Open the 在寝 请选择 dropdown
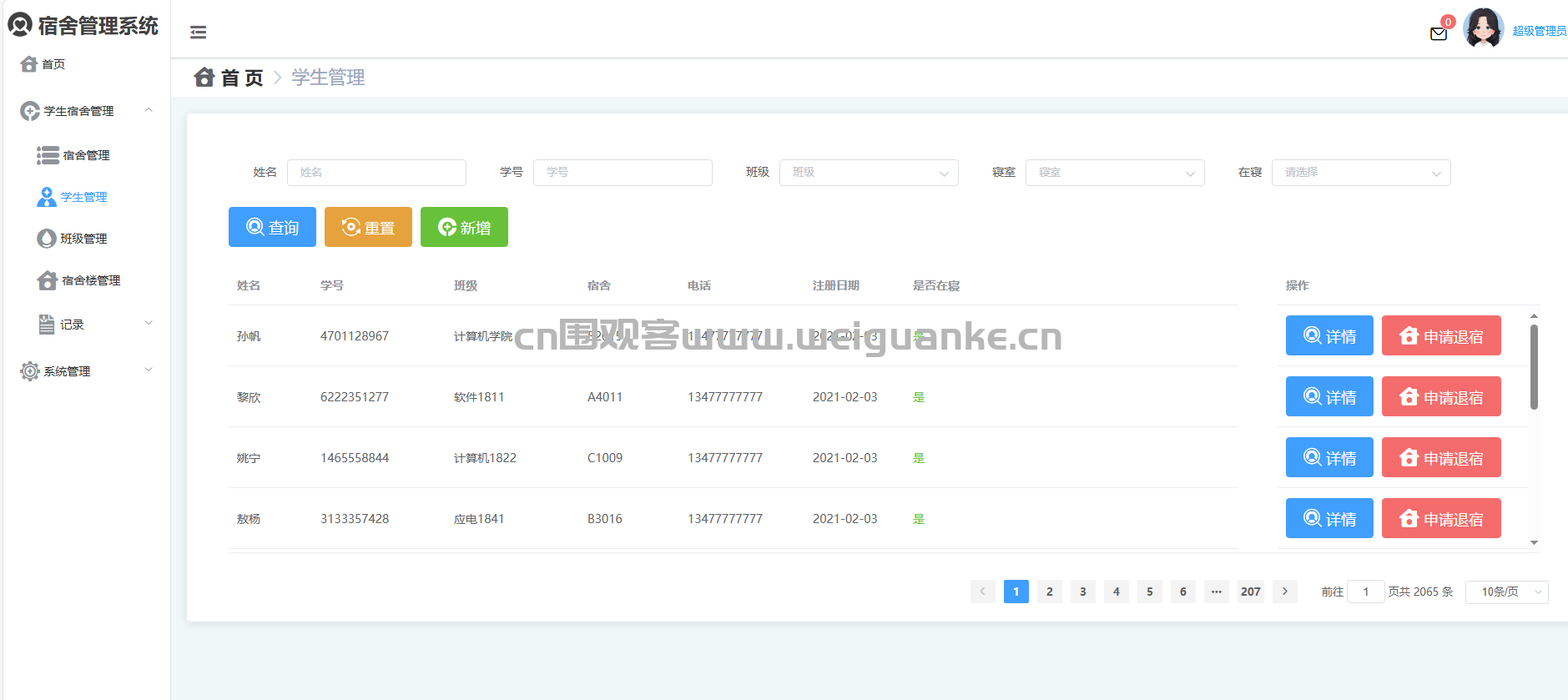 (x=1361, y=173)
